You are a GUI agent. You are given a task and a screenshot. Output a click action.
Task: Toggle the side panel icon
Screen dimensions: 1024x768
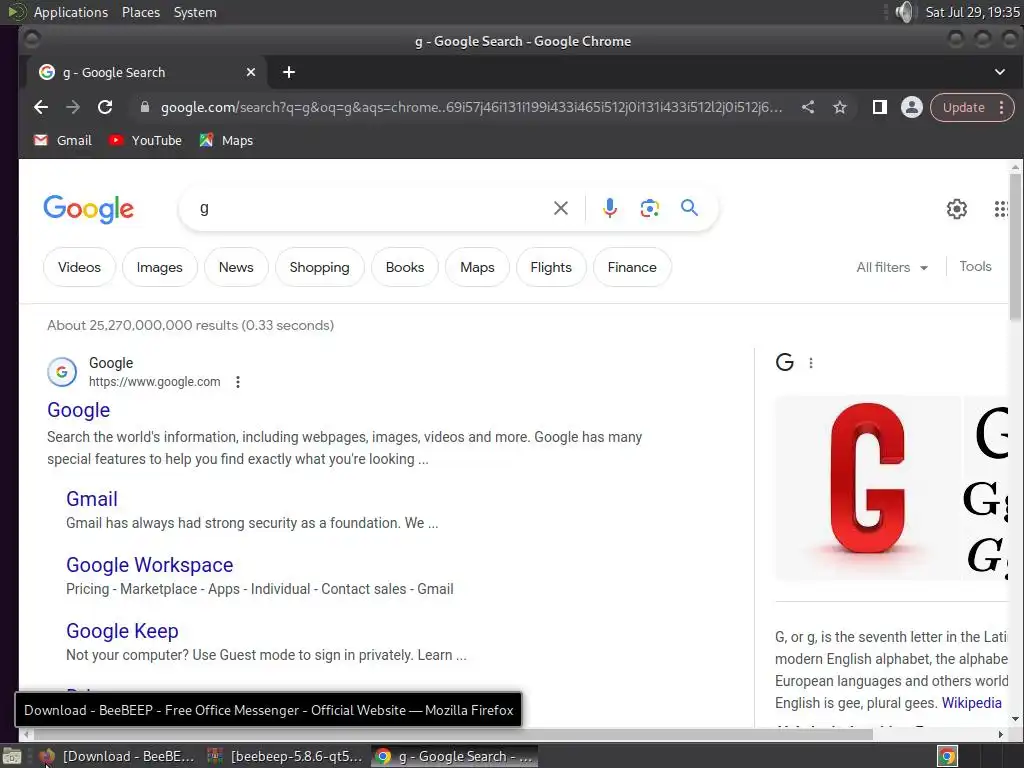[x=880, y=107]
